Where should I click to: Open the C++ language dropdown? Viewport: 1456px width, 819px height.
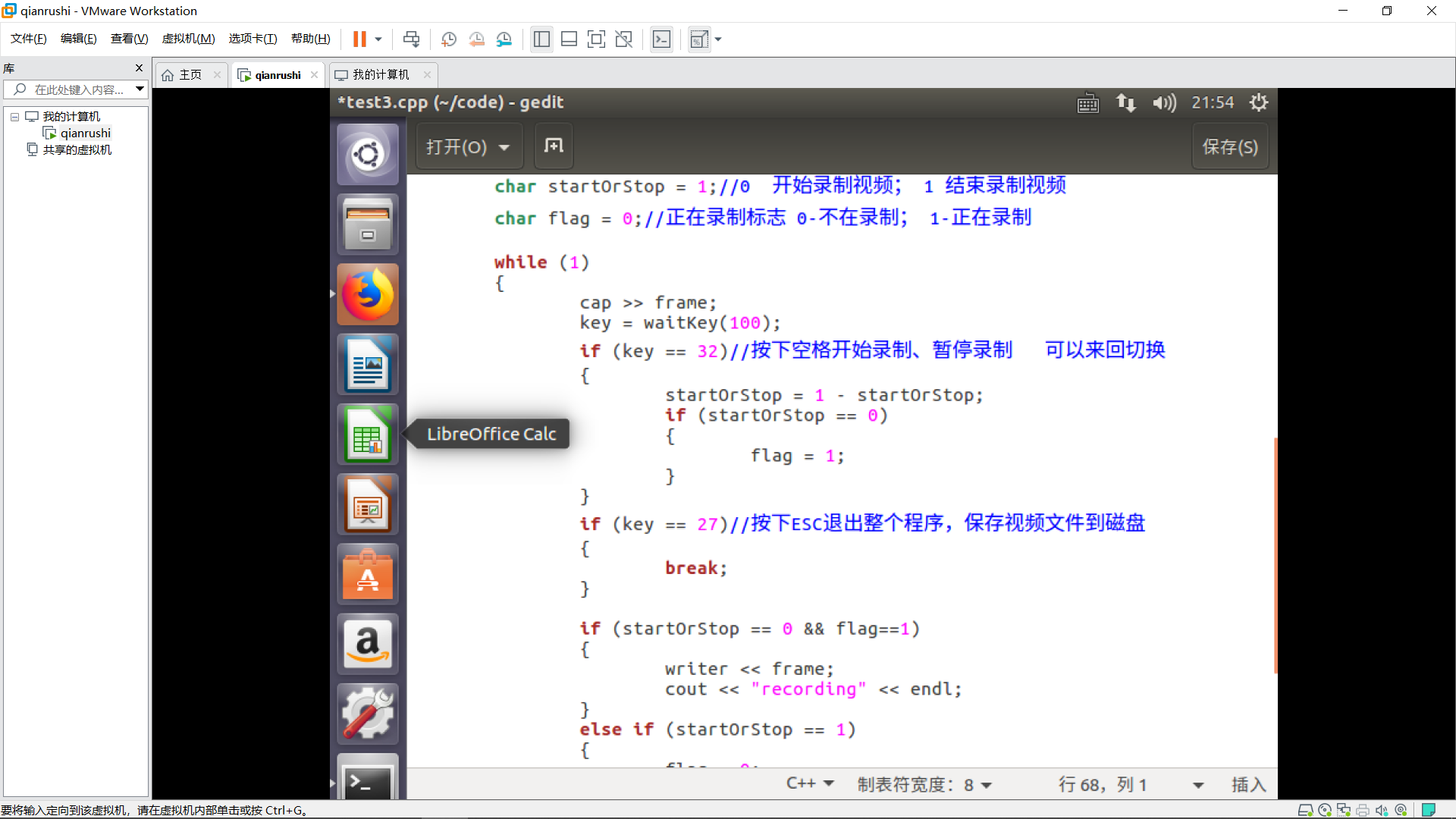point(810,783)
